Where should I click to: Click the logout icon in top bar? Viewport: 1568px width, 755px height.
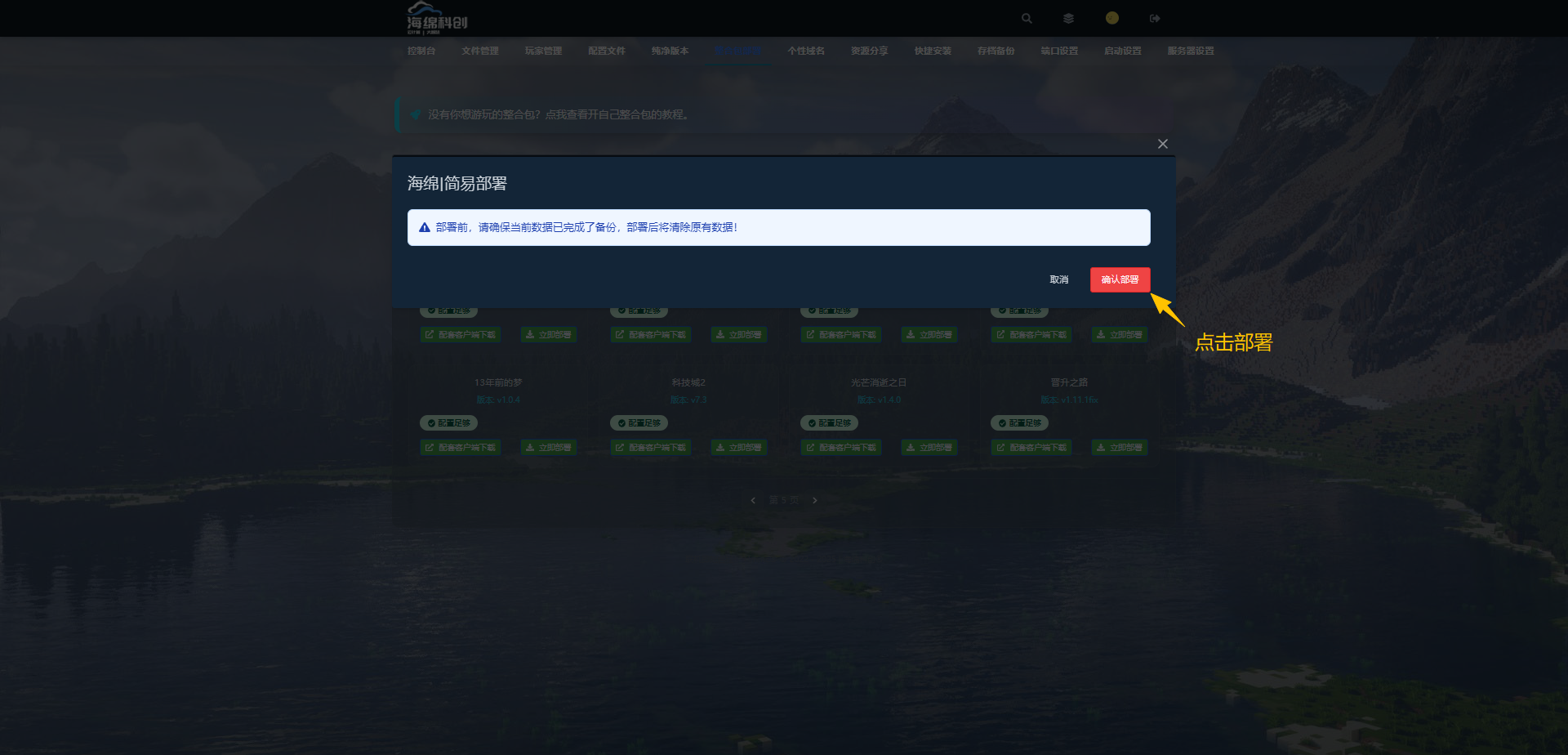(x=1154, y=18)
